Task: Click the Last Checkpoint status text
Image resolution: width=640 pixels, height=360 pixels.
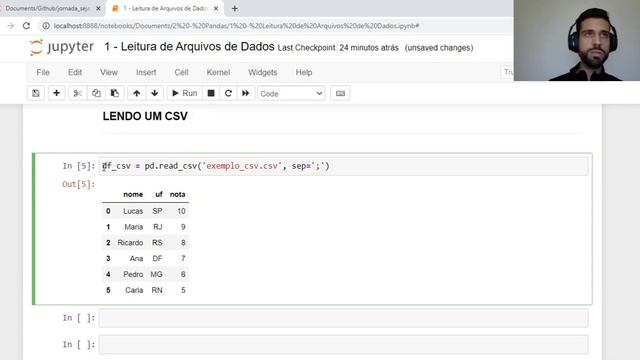Action: pyautogui.click(x=338, y=48)
